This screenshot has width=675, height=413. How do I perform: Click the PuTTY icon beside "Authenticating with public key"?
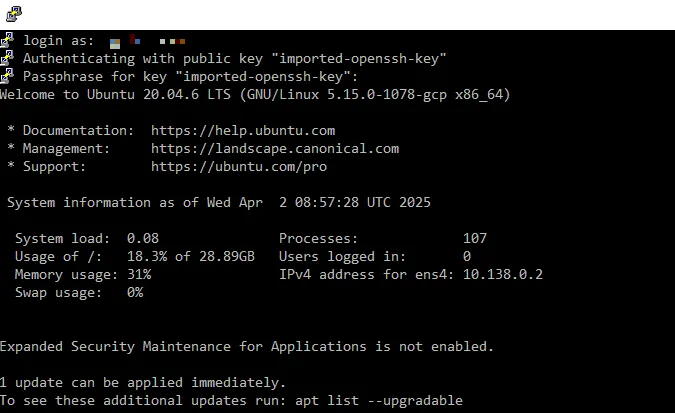click(x=7, y=58)
